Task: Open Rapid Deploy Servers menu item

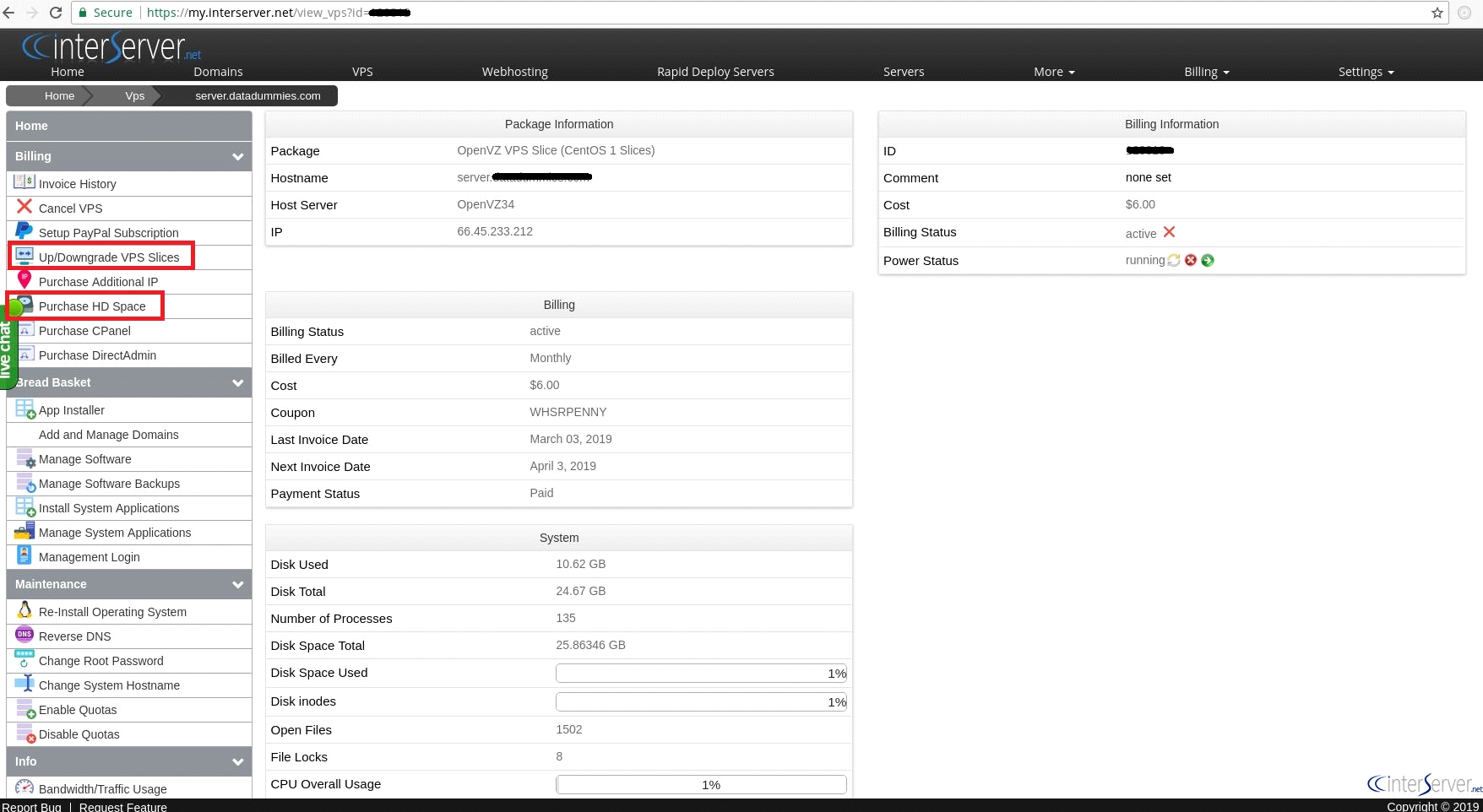Action: (x=715, y=72)
